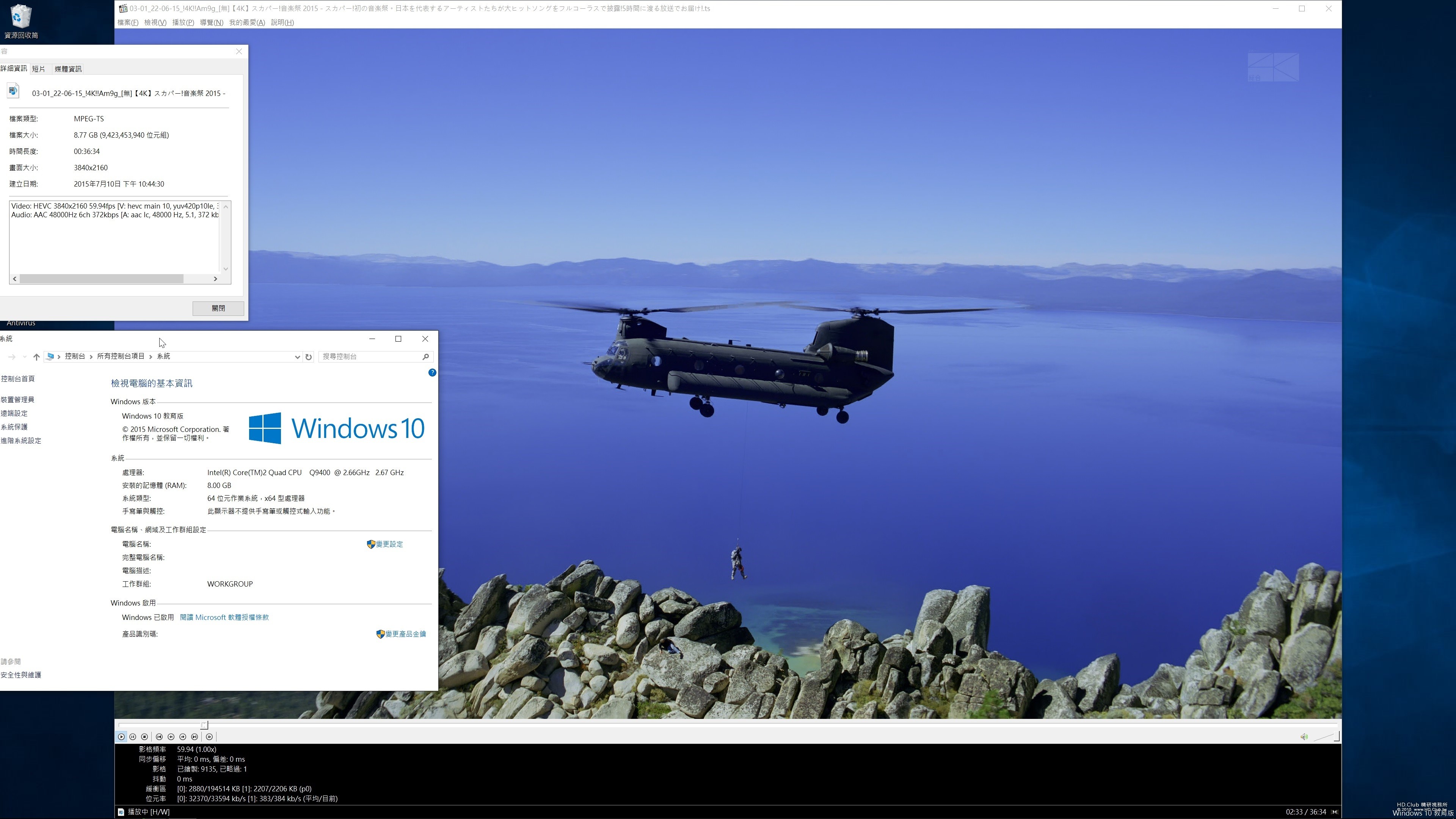Open the 播放(P) menu
1456x819 pixels.
click(183, 23)
